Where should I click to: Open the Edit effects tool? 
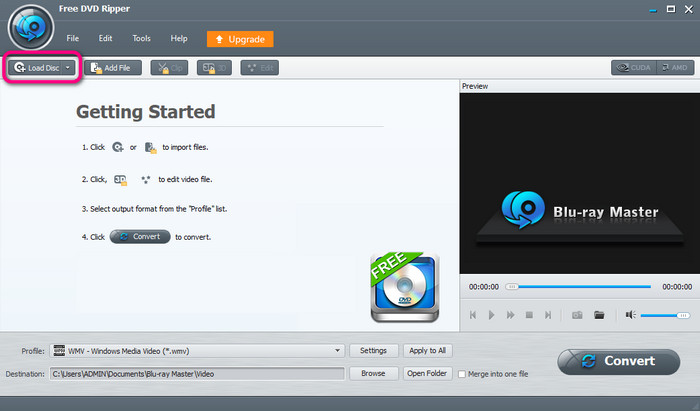point(259,68)
